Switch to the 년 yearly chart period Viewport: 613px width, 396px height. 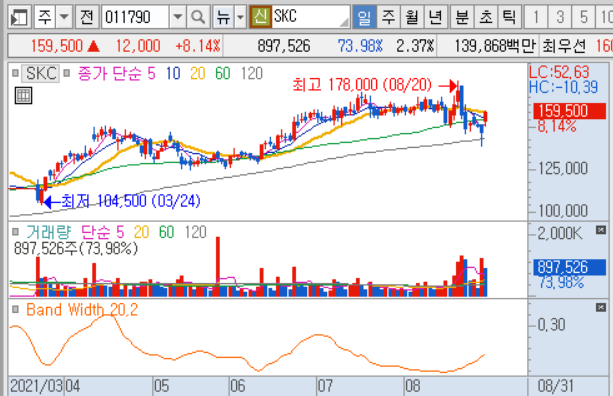pyautogui.click(x=435, y=17)
